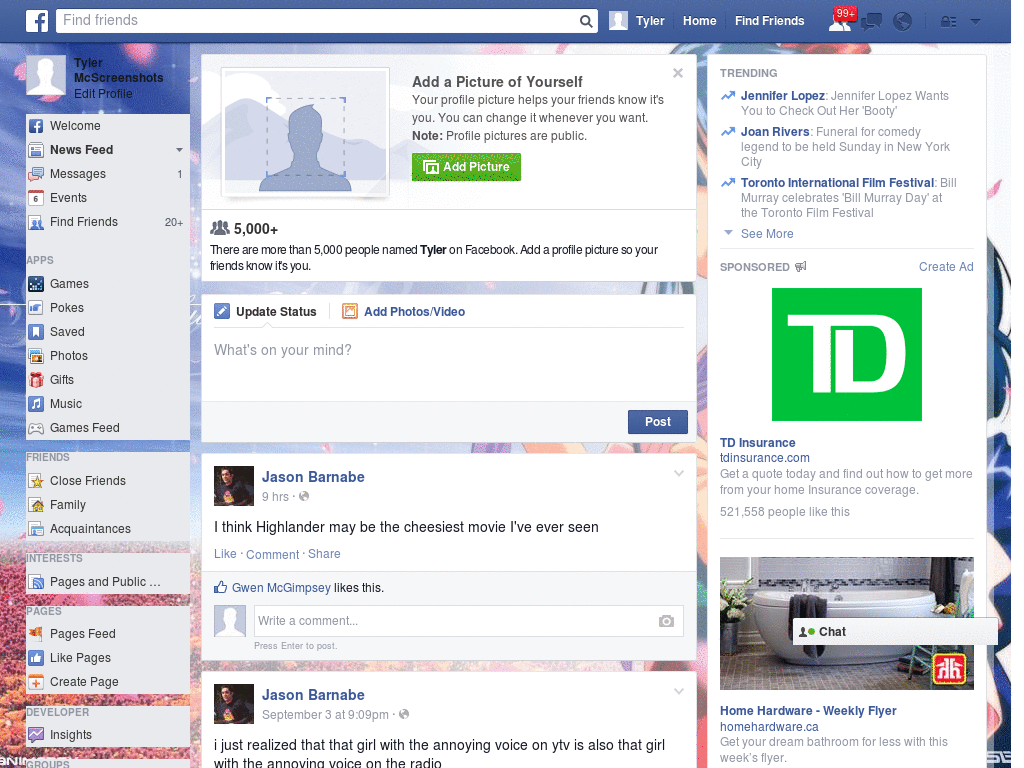Screen dimensions: 1024x768
Task: Open Toronto International Film Festival trend
Action: pos(837,183)
